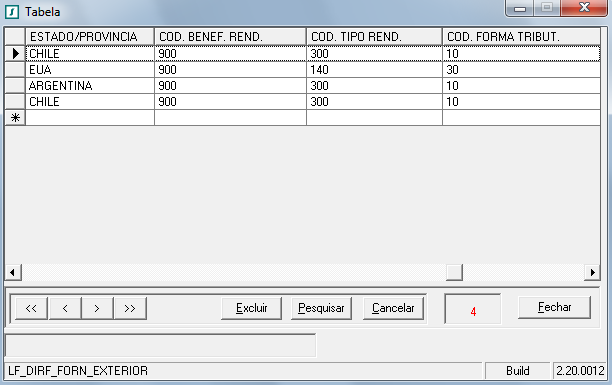The height and width of the screenshot is (385, 612).
Task: Select the COD. TIPO REND. column header
Action: point(374,37)
